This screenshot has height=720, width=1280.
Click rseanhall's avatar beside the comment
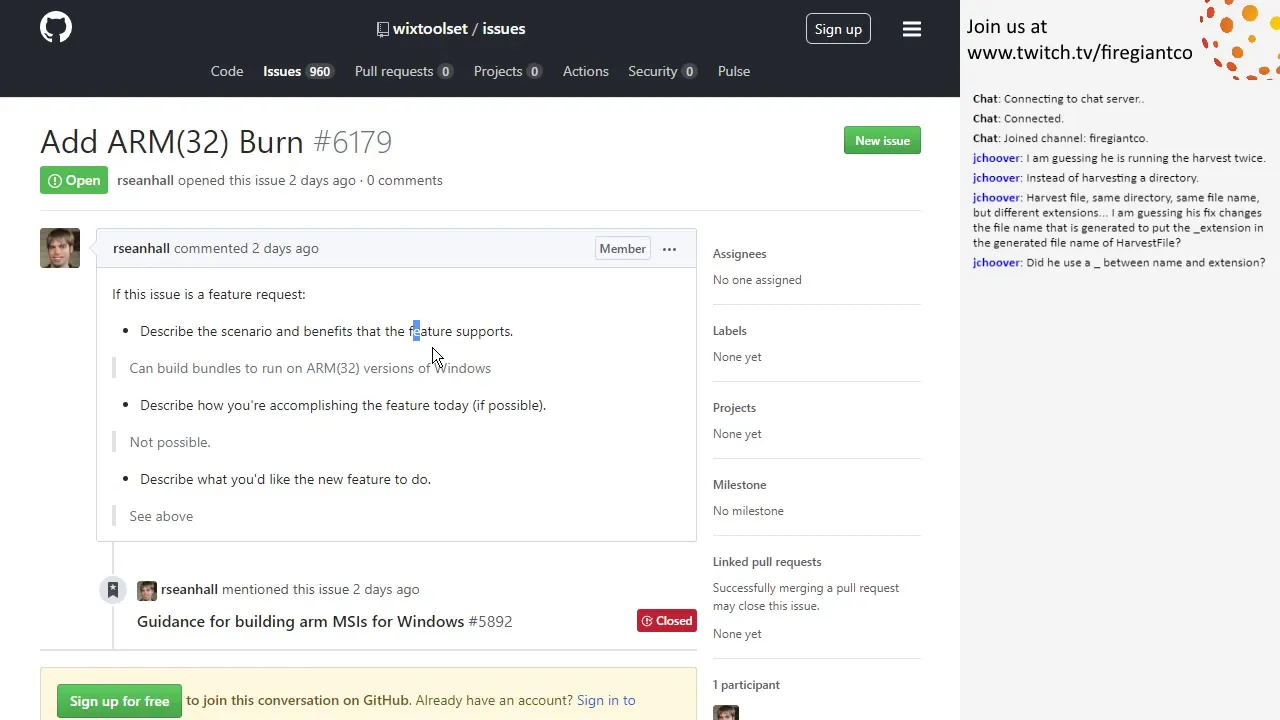coord(60,248)
